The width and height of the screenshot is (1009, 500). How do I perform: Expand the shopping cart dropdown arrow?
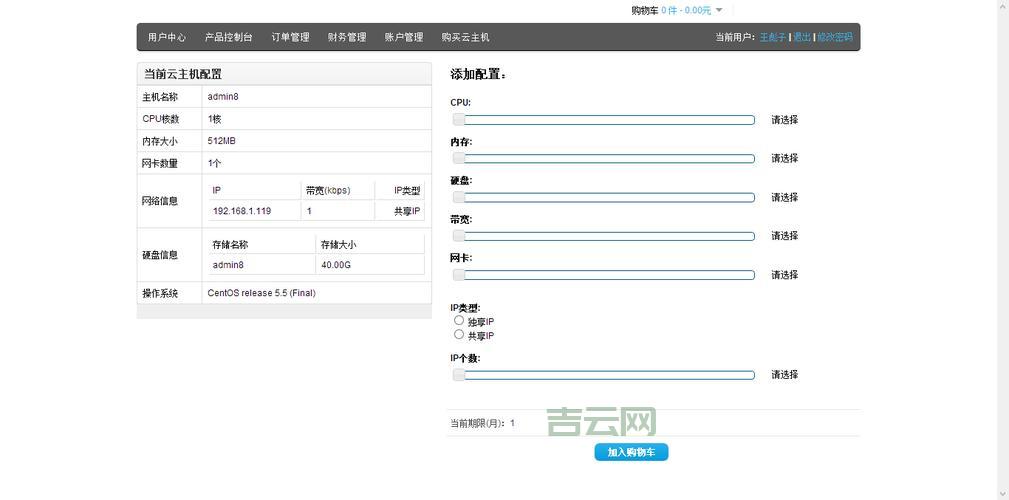click(719, 10)
